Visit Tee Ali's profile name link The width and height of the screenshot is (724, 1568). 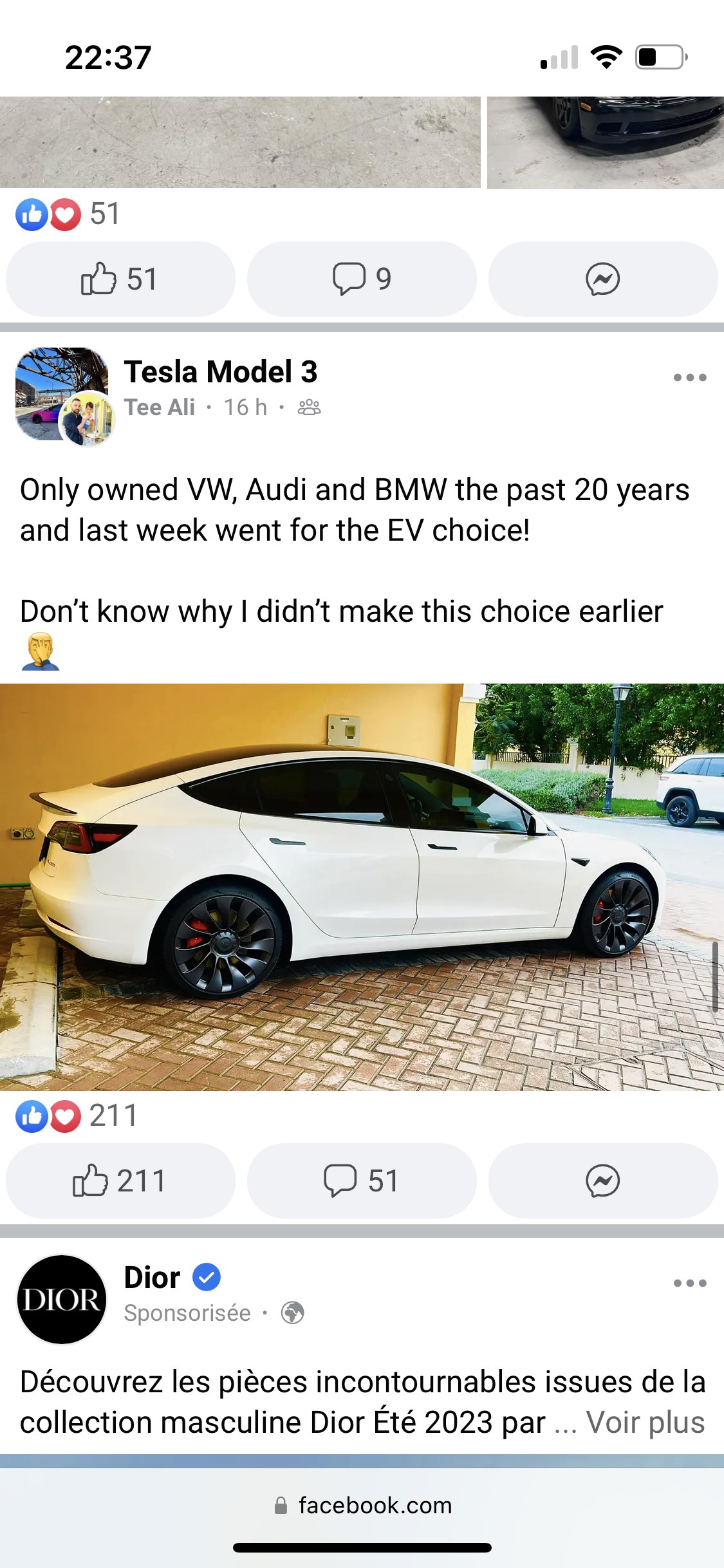click(160, 407)
